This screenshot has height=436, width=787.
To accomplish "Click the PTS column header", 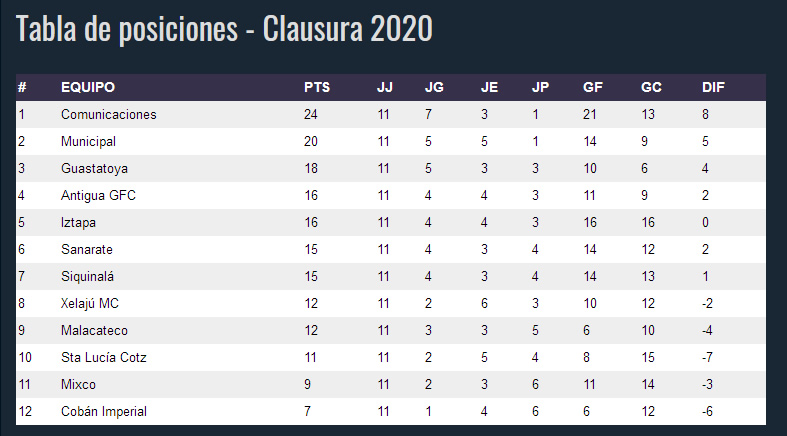I will [317, 87].
